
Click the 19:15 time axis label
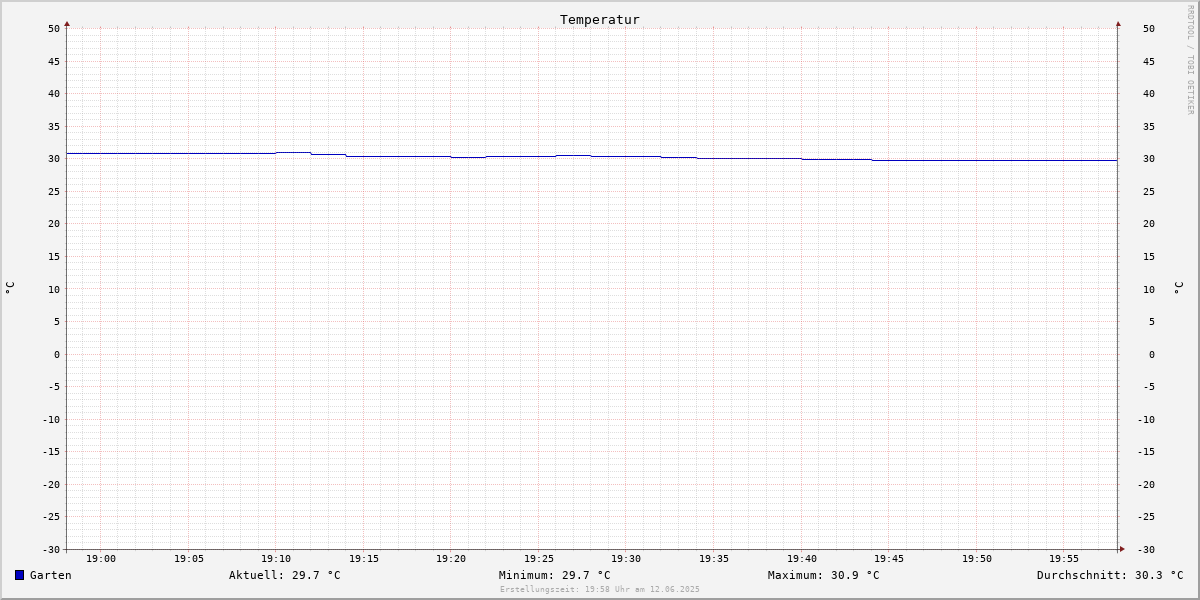[364, 558]
